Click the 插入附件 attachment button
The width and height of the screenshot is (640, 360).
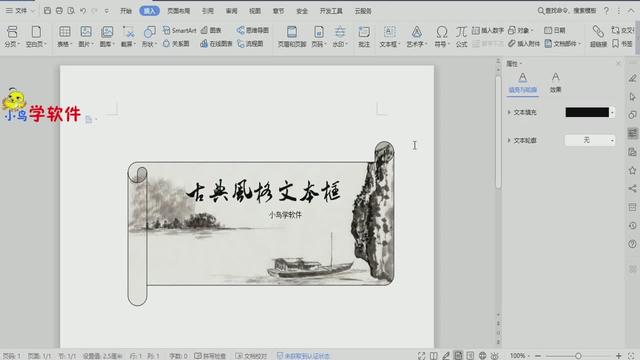[x=524, y=43]
